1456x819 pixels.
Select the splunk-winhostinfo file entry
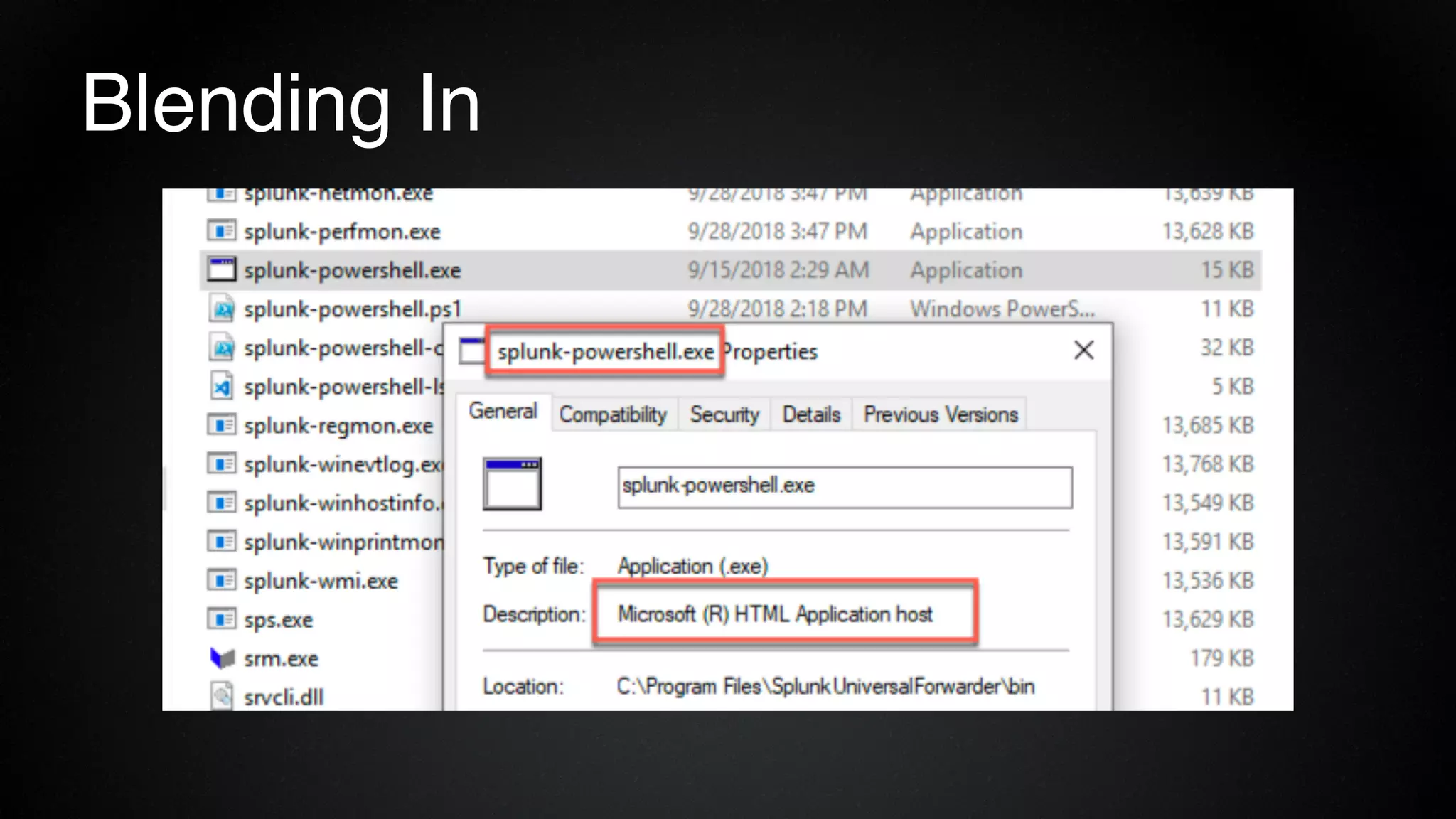pos(342,503)
